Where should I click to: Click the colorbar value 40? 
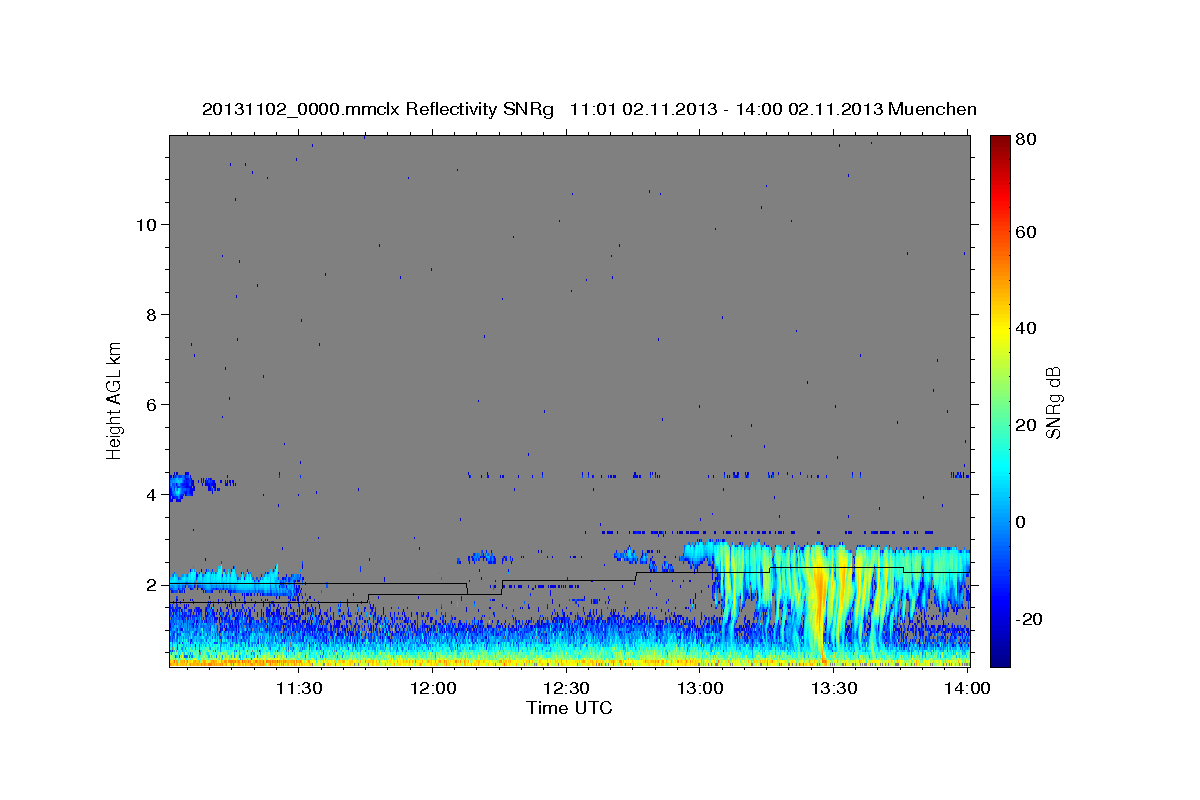pyautogui.click(x=1025, y=328)
